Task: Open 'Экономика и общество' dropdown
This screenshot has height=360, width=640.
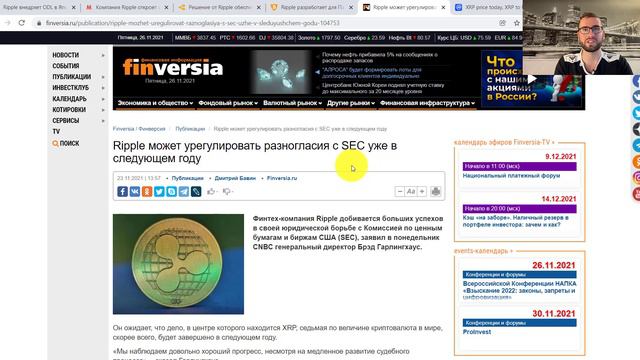Action: 155,103
